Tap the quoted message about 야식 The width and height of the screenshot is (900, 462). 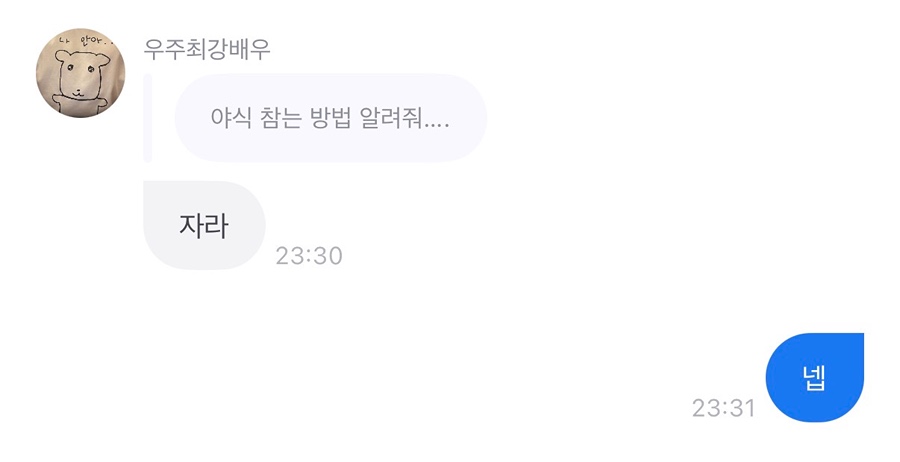tap(330, 117)
